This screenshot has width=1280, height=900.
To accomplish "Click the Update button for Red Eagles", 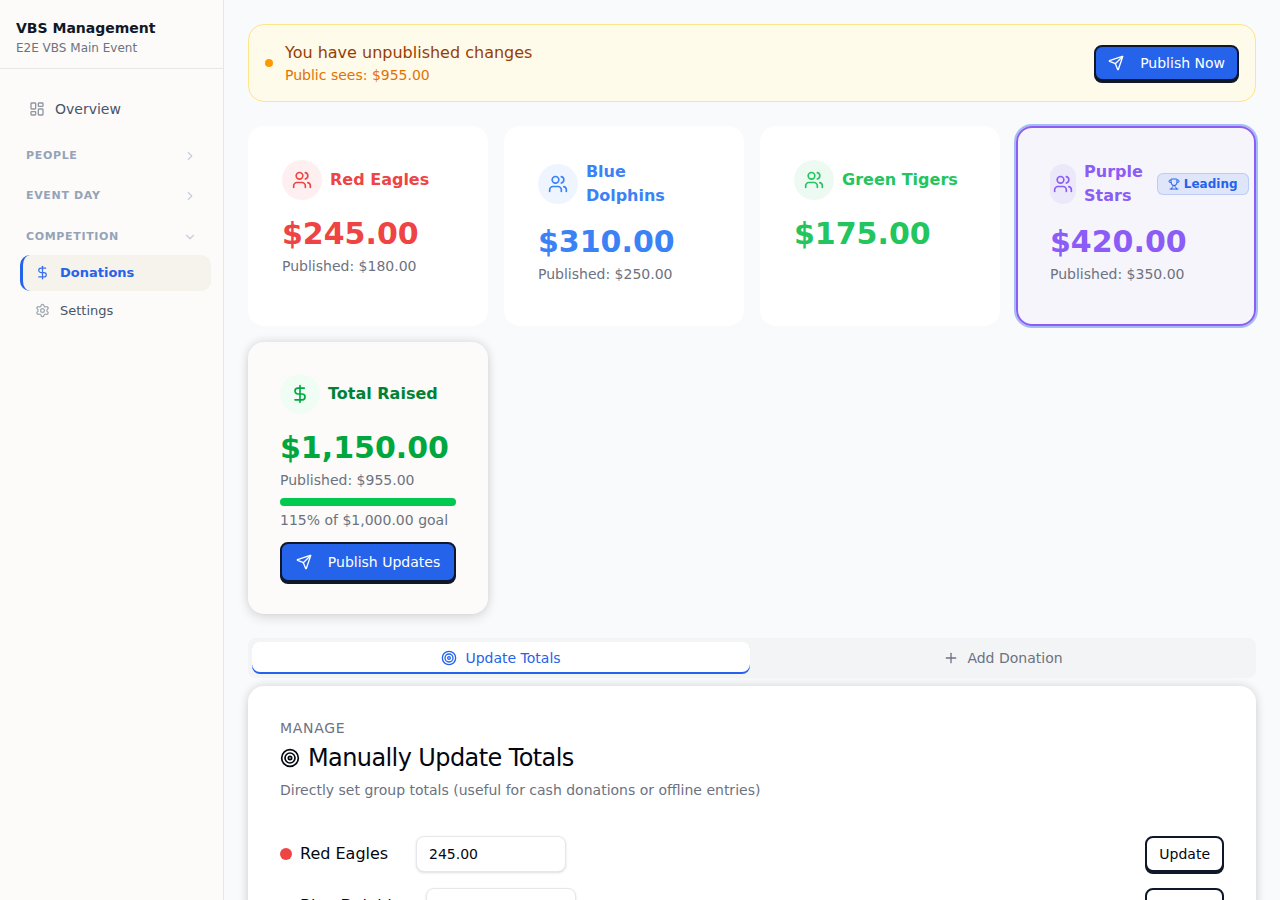I will 1184,854.
